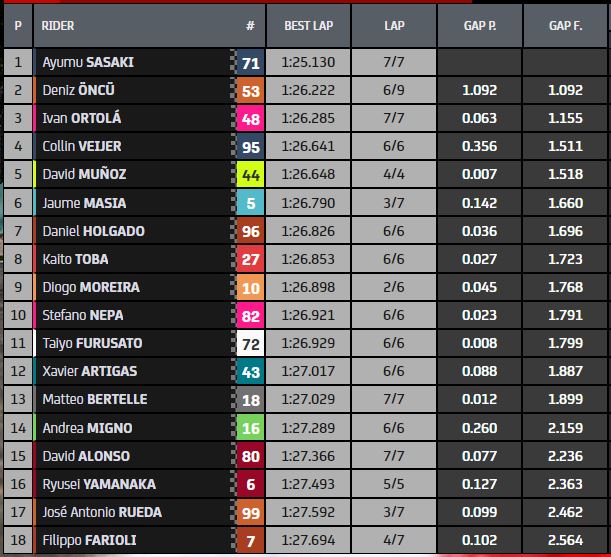Screen dimensions: 611x557
Task: Click Sasaki's best lap time 1:25.130
Action: click(x=309, y=62)
